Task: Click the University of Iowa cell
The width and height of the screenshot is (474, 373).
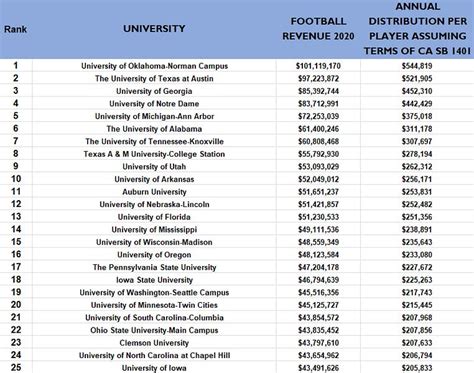Action: [x=154, y=368]
